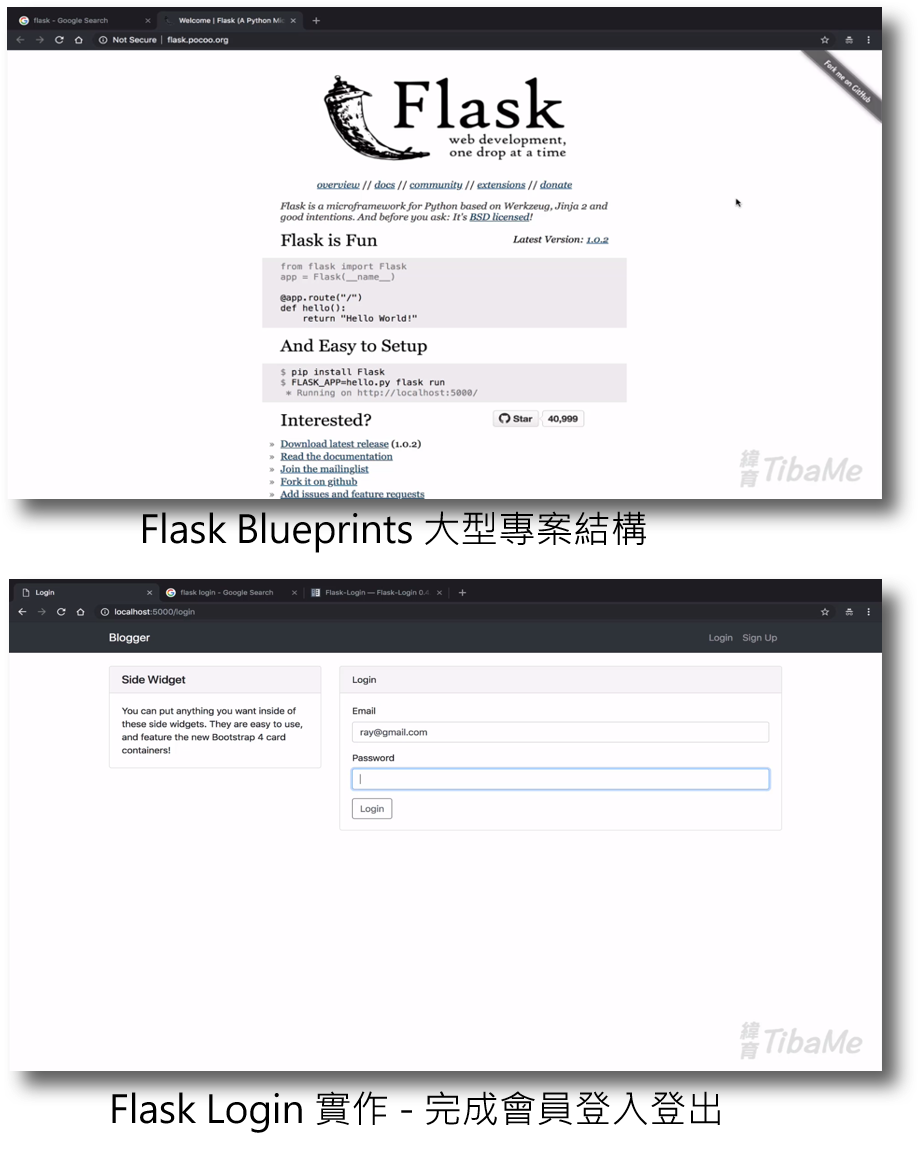Click the Login submit button
The width and height of the screenshot is (918, 1155).
372,809
